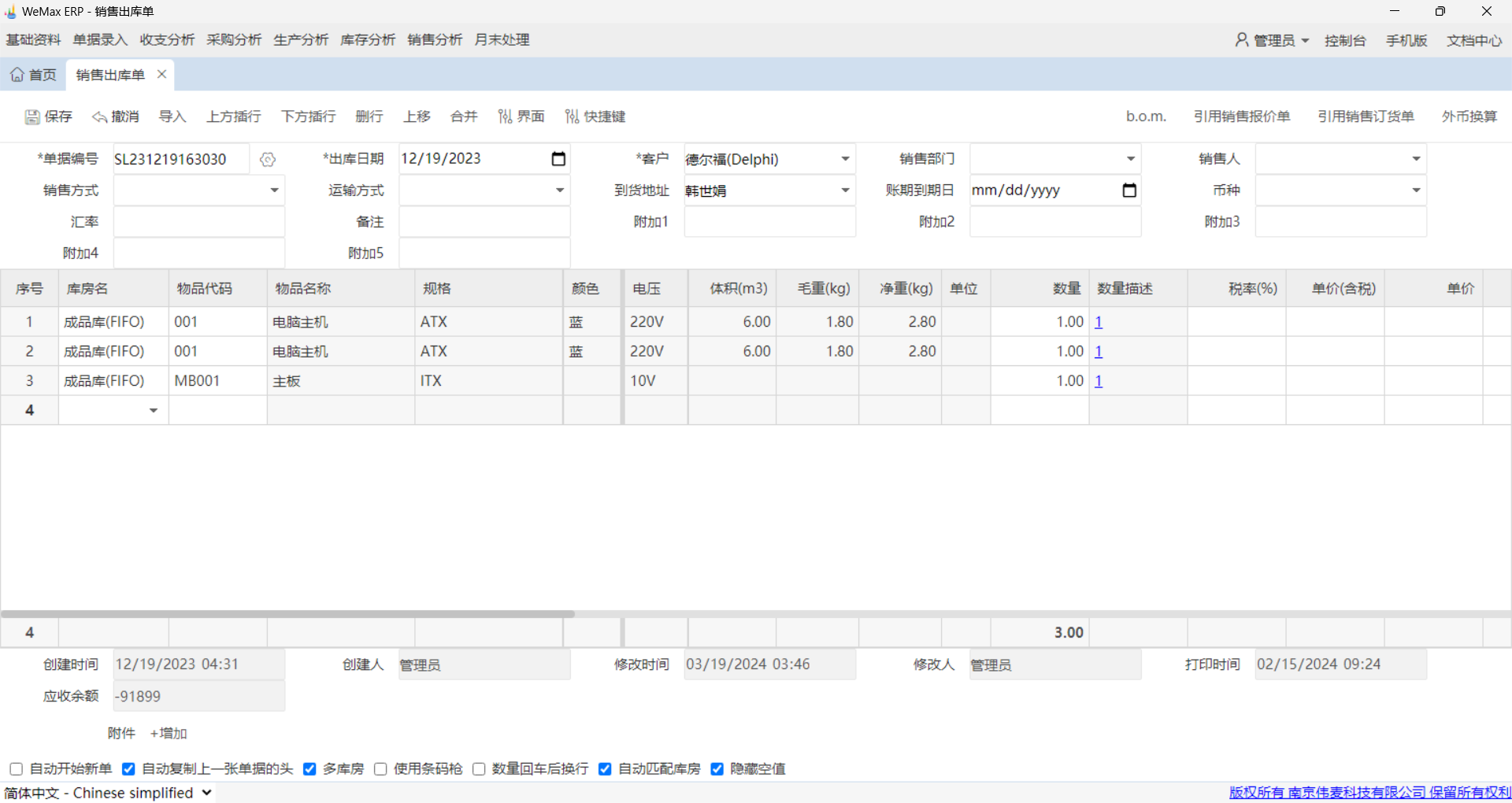The height and width of the screenshot is (803, 1512).
Task: Open the 界面 layout settings icon
Action: [505, 117]
